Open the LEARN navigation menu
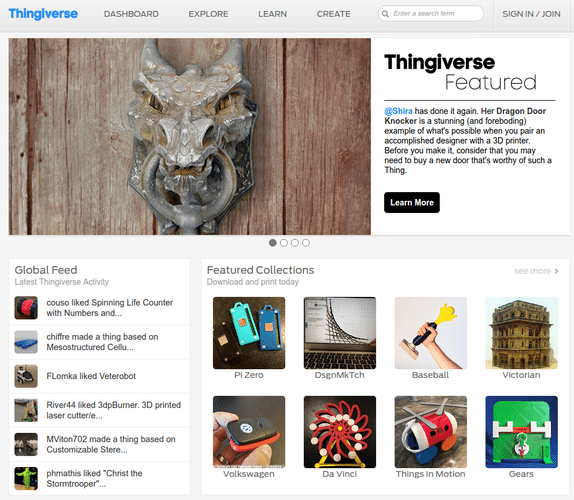The height and width of the screenshot is (500, 574). point(272,14)
